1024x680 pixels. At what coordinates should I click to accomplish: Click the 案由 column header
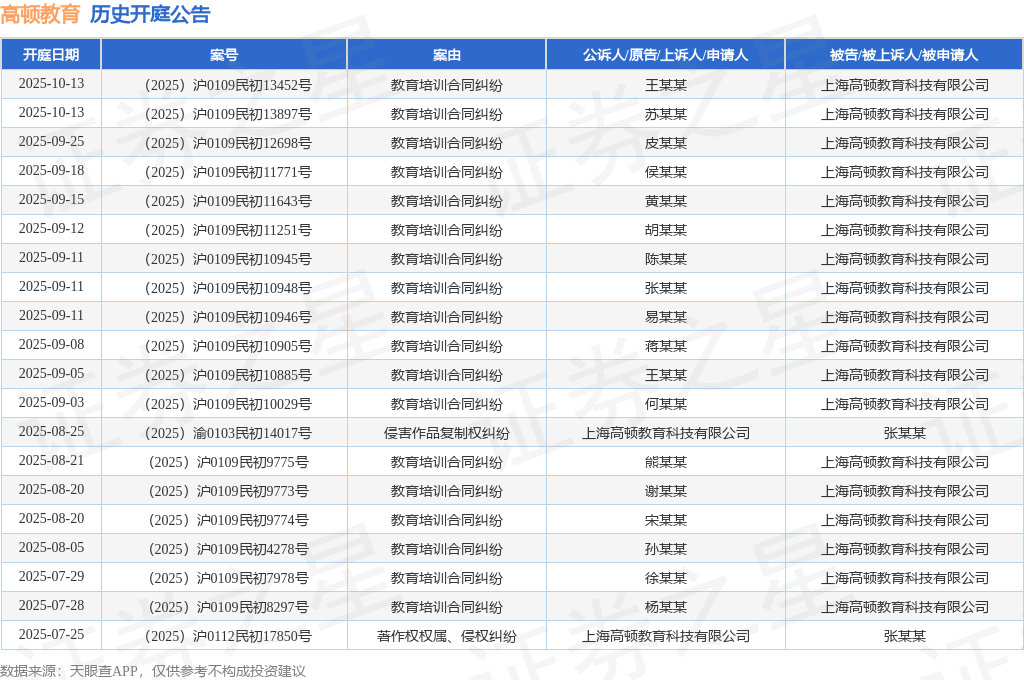pos(447,55)
